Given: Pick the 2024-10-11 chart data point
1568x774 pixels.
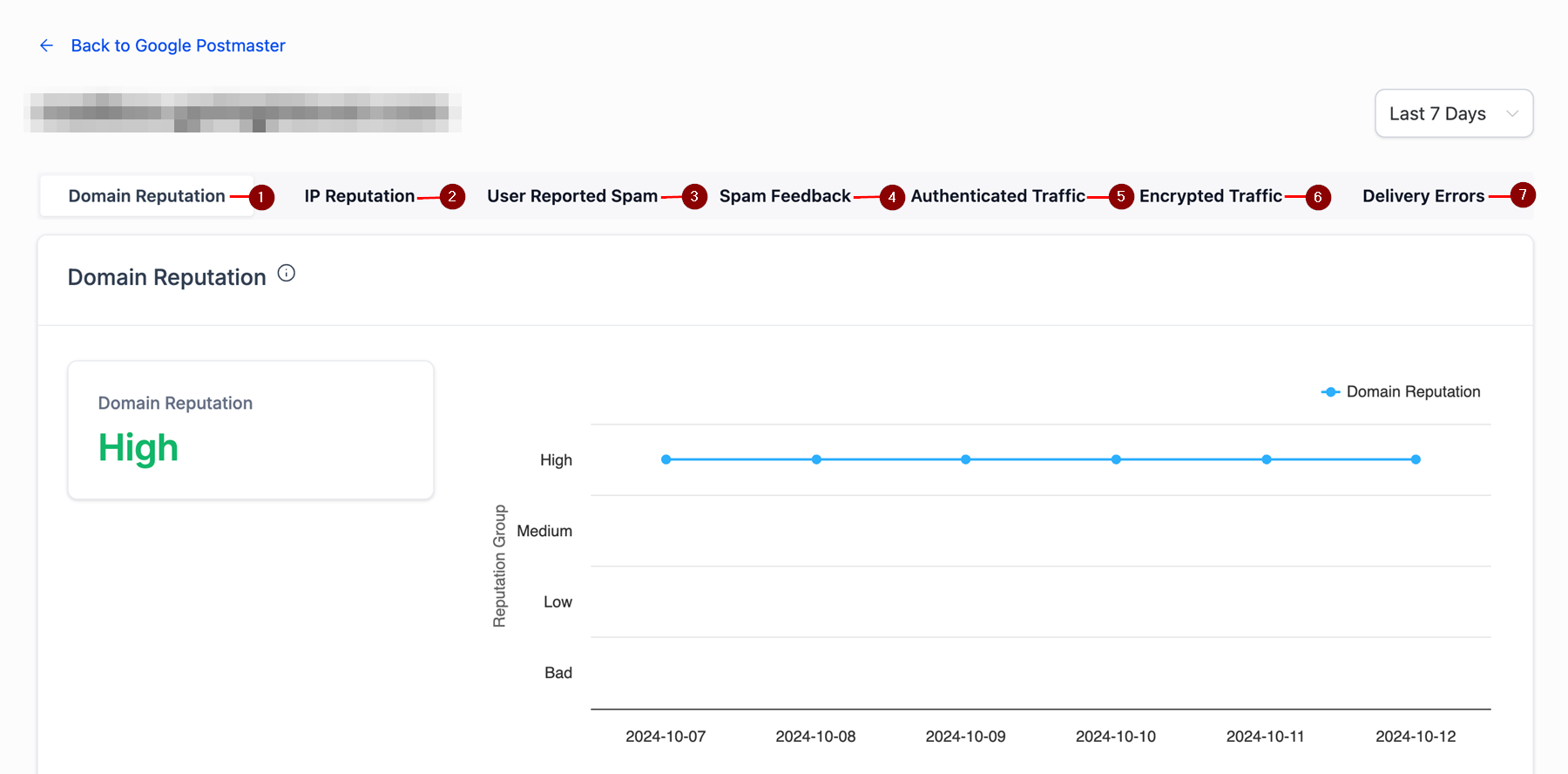Looking at the screenshot, I should click(x=1267, y=459).
